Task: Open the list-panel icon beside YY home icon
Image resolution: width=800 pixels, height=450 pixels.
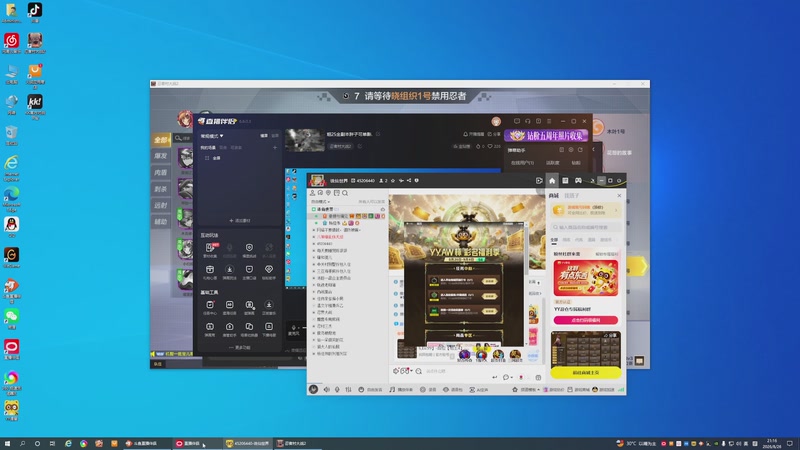Action: pyautogui.click(x=565, y=181)
